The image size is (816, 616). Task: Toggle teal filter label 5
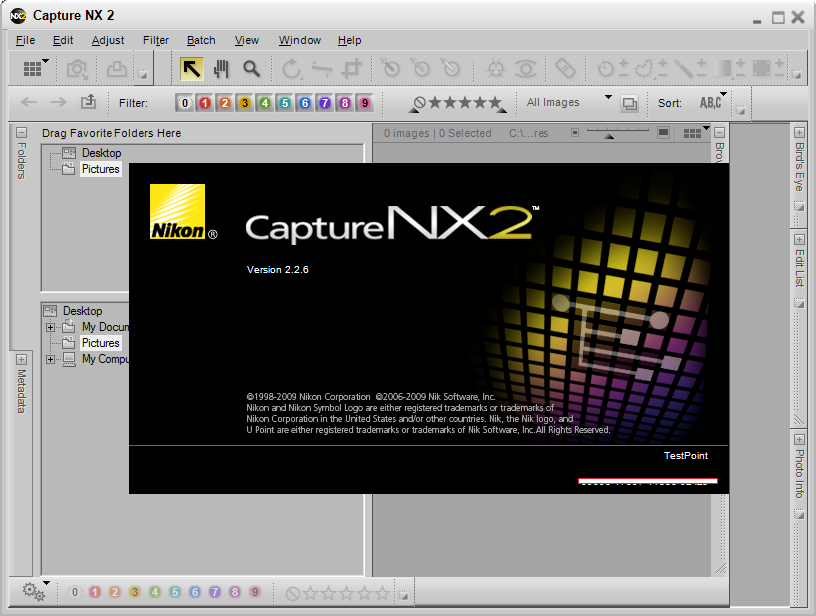285,103
